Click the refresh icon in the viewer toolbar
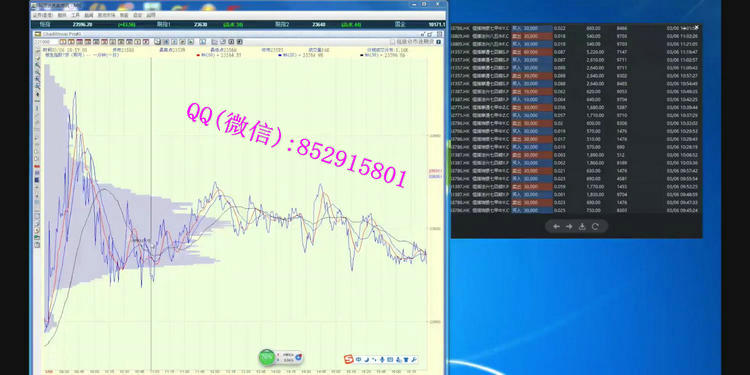Screen dimensions: 750x375 click(x=595, y=226)
